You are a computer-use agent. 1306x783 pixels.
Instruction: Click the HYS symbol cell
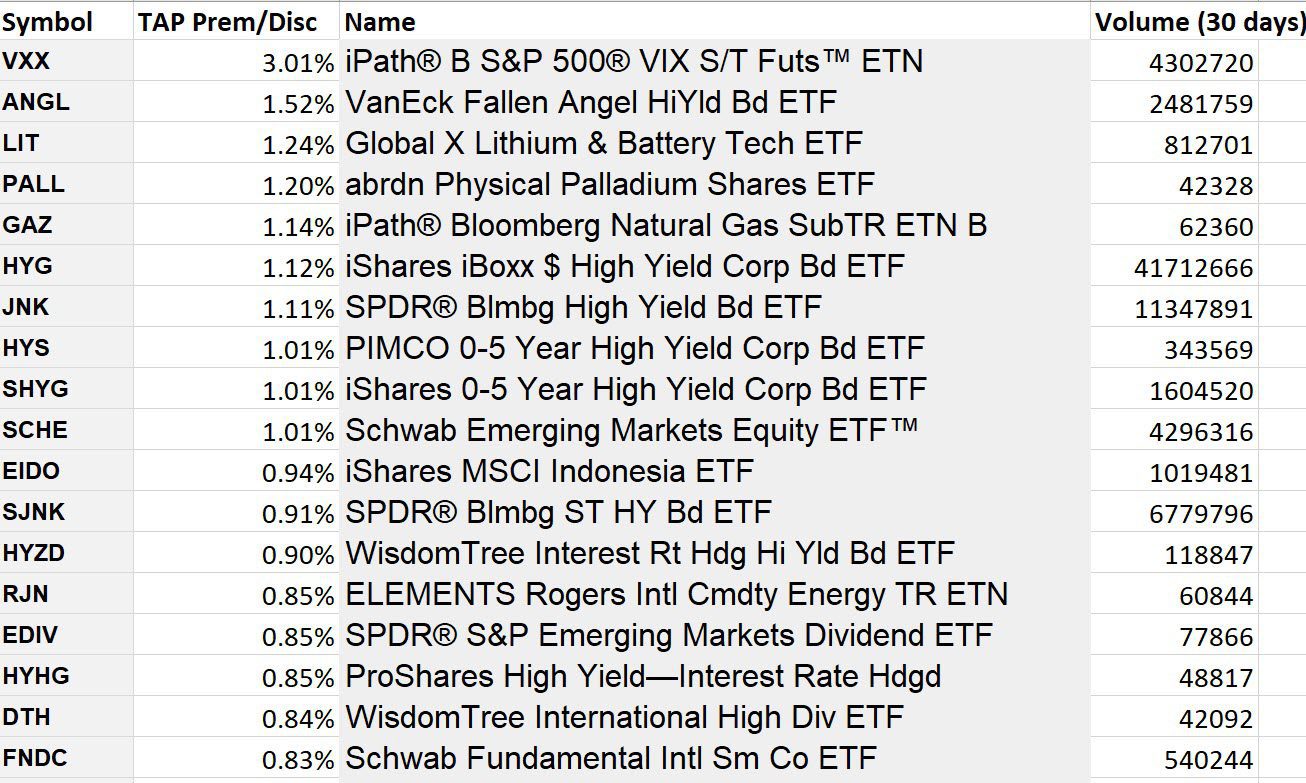pyautogui.click(x=27, y=349)
